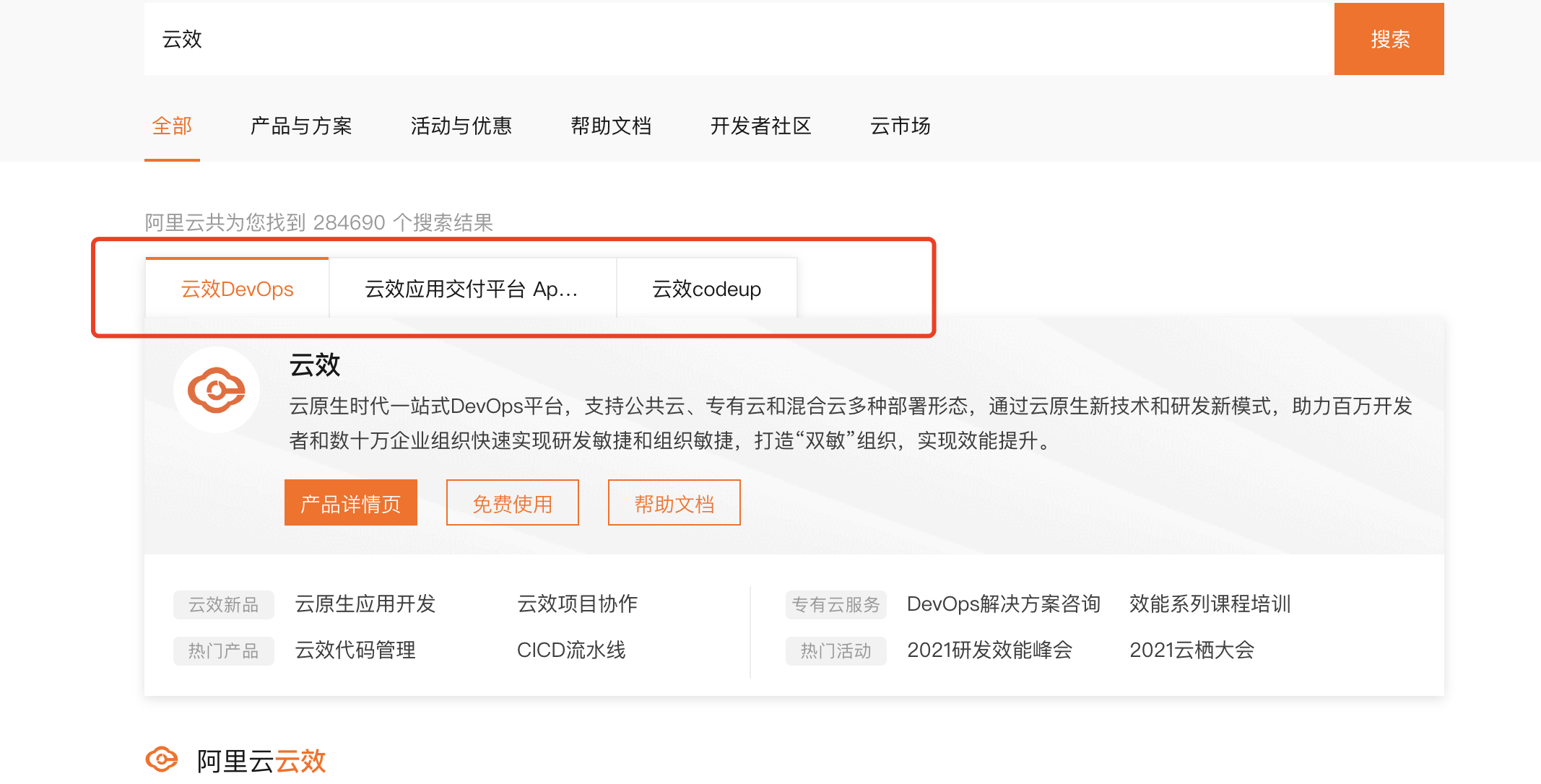The height and width of the screenshot is (784, 1541).
Task: Click the 阿里云云效 logo icon at bottom
Action: coord(162,759)
